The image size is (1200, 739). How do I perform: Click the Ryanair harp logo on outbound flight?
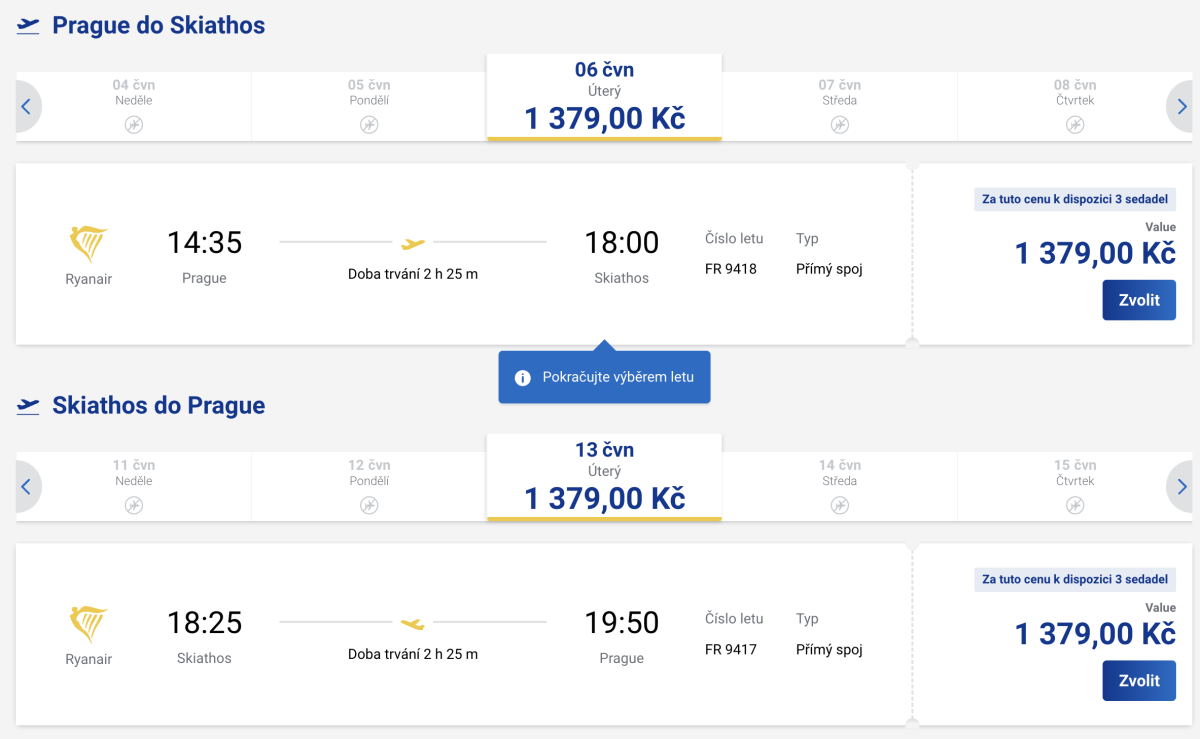[88, 244]
